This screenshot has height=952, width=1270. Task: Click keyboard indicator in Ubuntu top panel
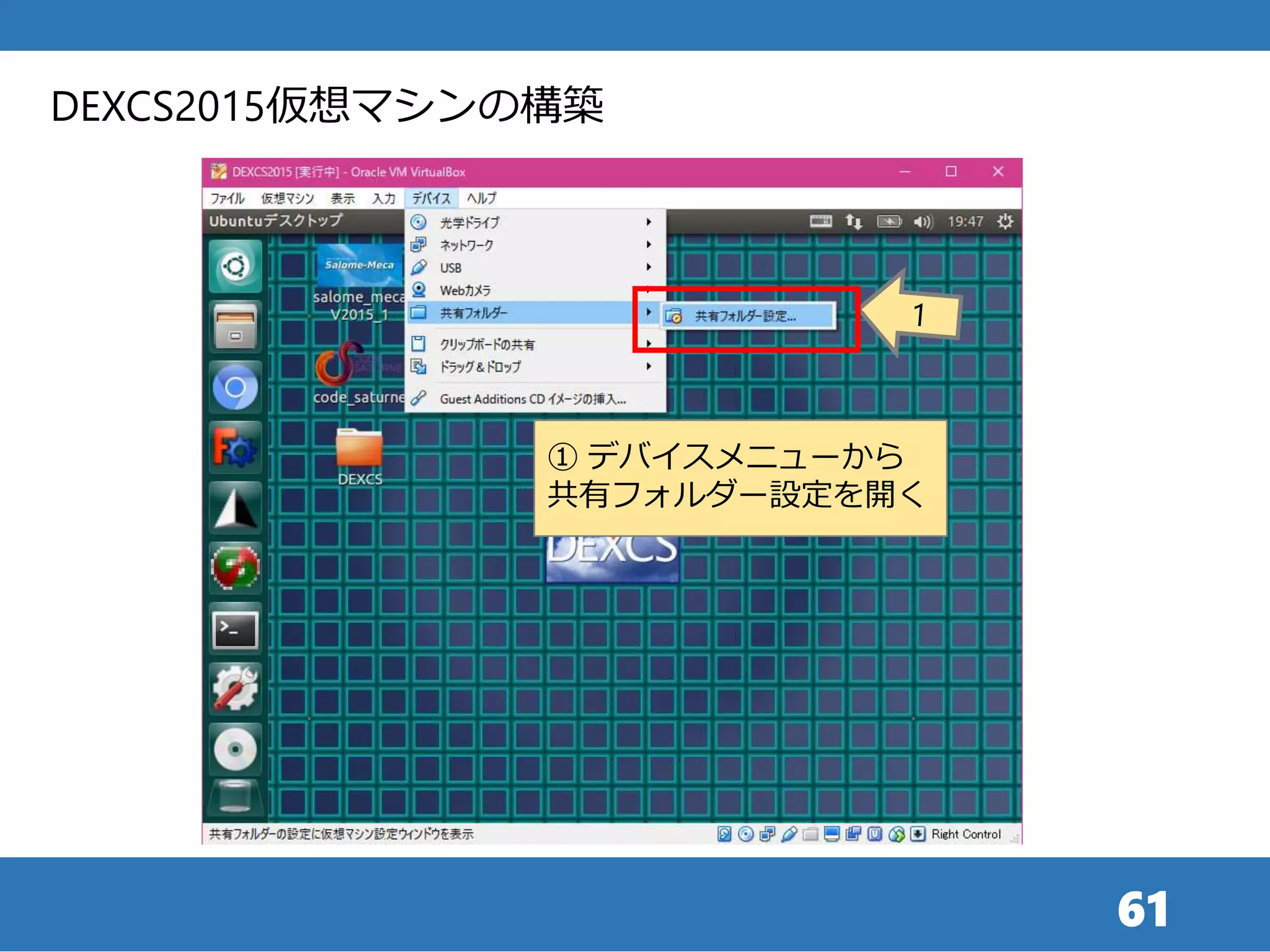[x=821, y=221]
